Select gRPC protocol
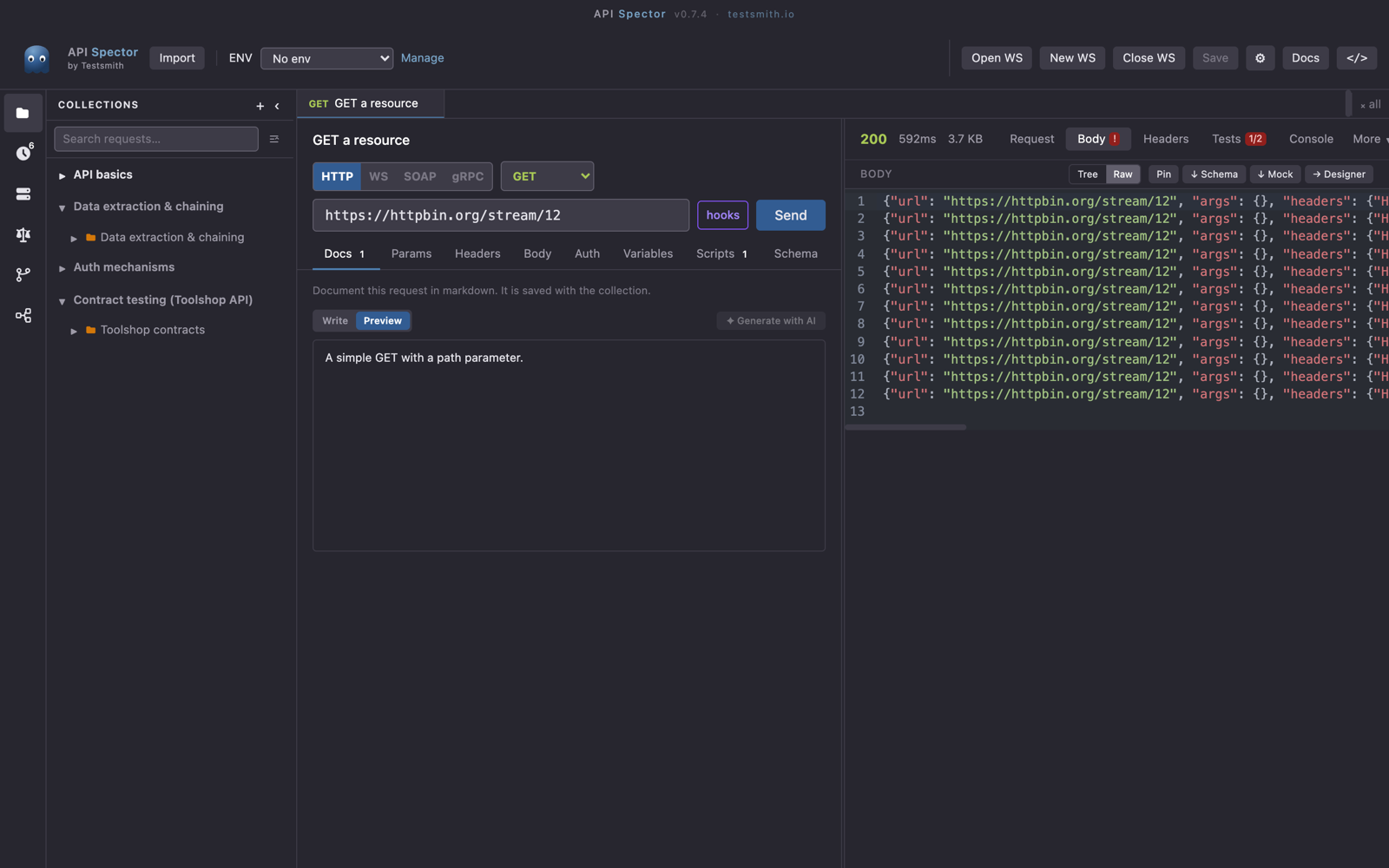The image size is (1389, 868). click(x=468, y=176)
